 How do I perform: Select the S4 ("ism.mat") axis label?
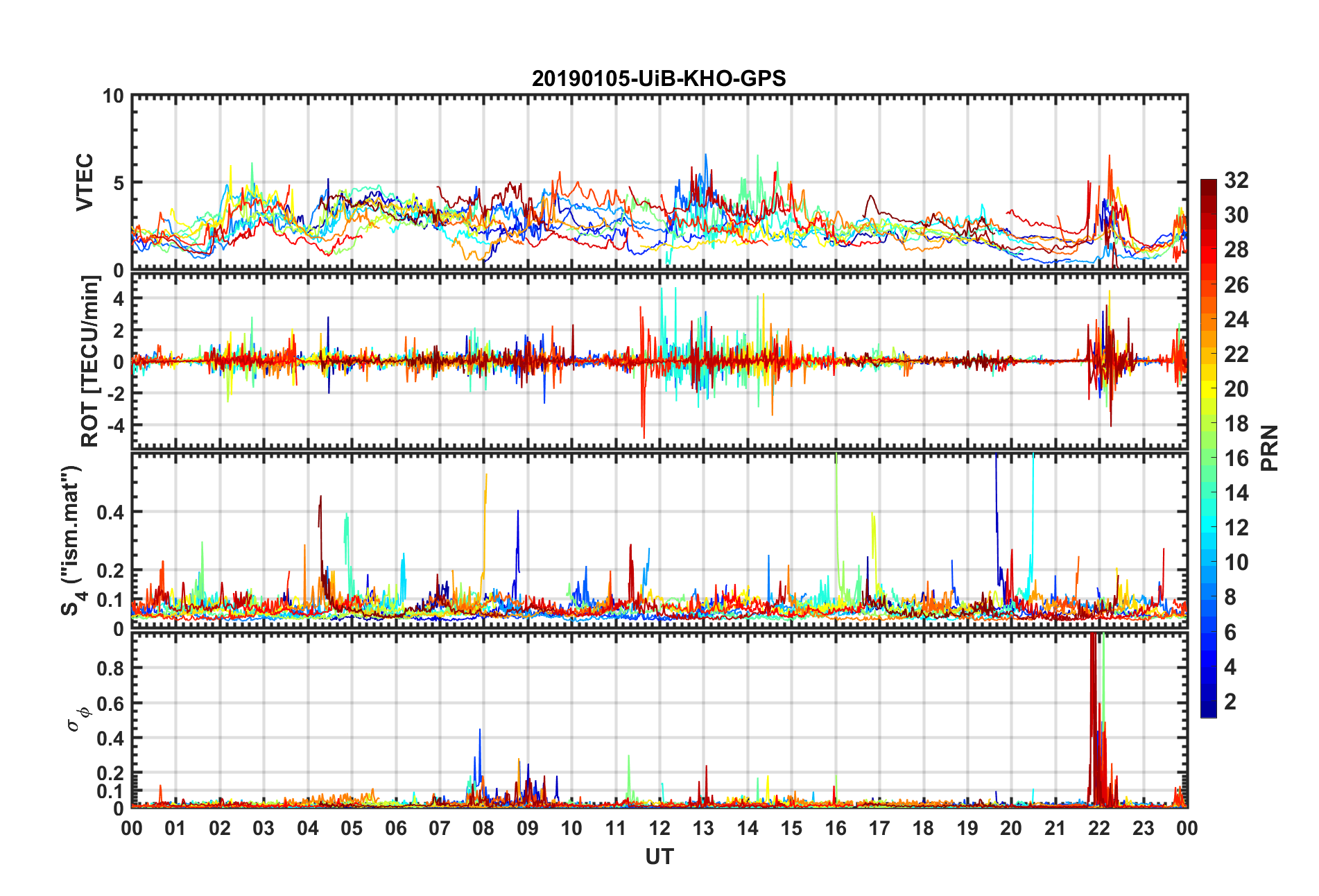tap(72, 540)
